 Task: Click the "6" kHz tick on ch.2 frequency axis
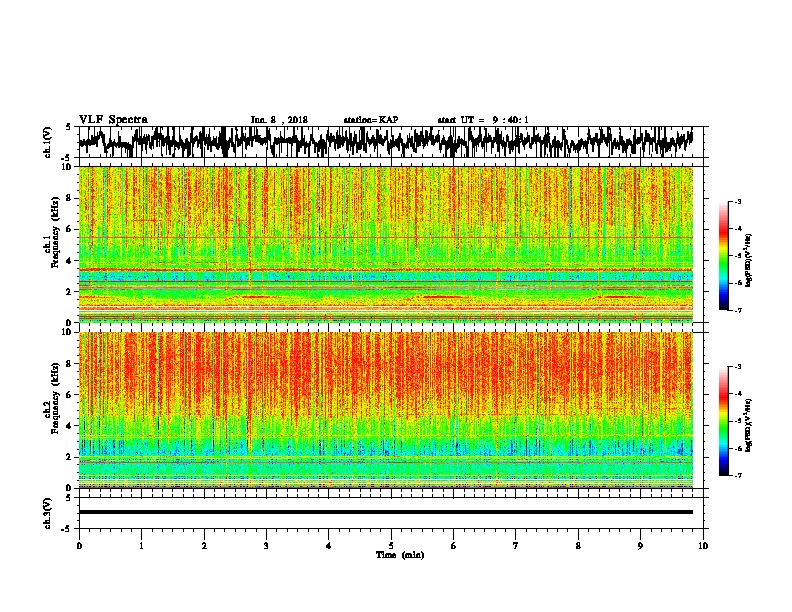pyautogui.click(x=70, y=395)
